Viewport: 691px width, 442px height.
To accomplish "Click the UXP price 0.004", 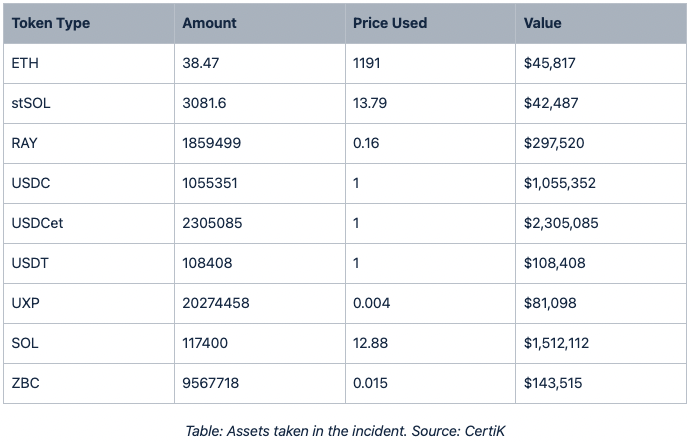I will pos(372,303).
